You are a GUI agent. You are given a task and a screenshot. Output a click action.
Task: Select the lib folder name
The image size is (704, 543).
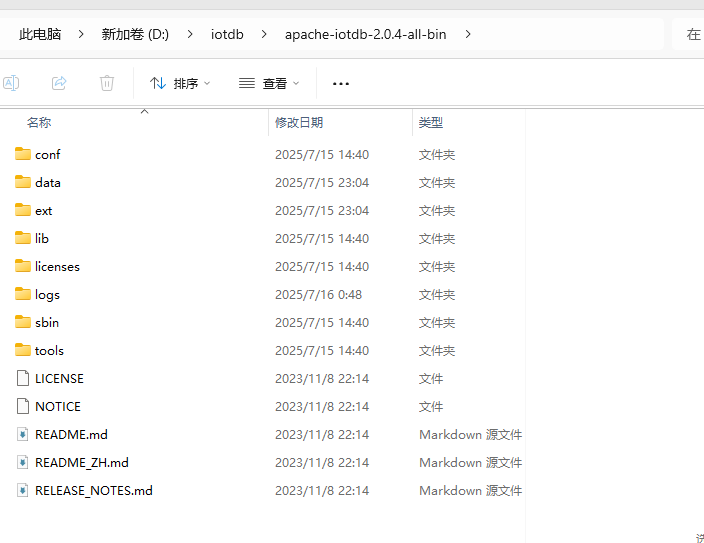click(42, 238)
